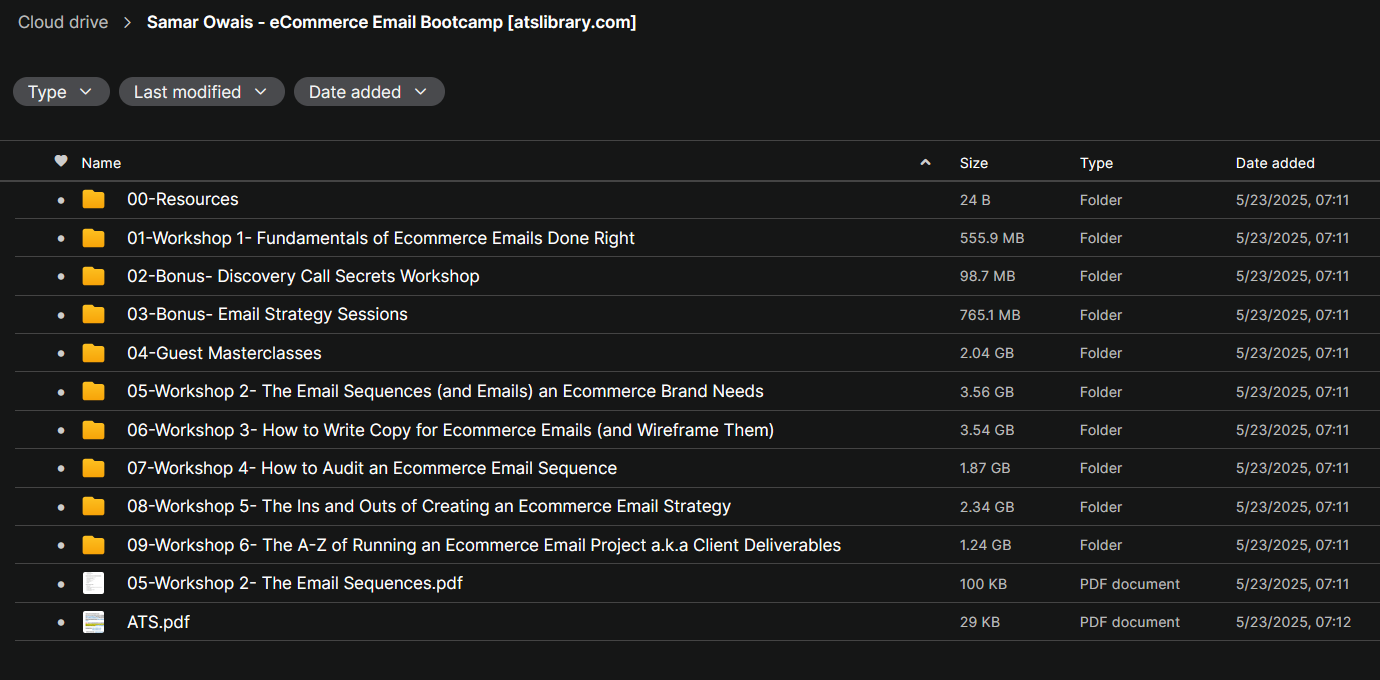Click the heart favorites column header icon
Image resolution: width=1380 pixels, height=680 pixels.
pos(61,162)
